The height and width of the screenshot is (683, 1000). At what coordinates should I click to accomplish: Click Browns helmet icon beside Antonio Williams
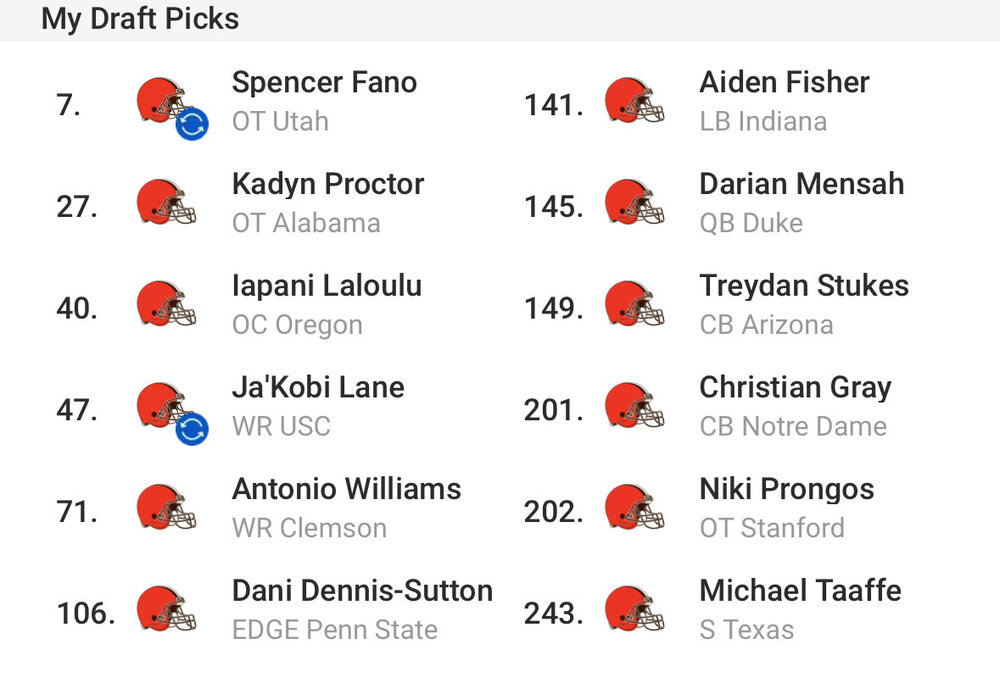166,507
